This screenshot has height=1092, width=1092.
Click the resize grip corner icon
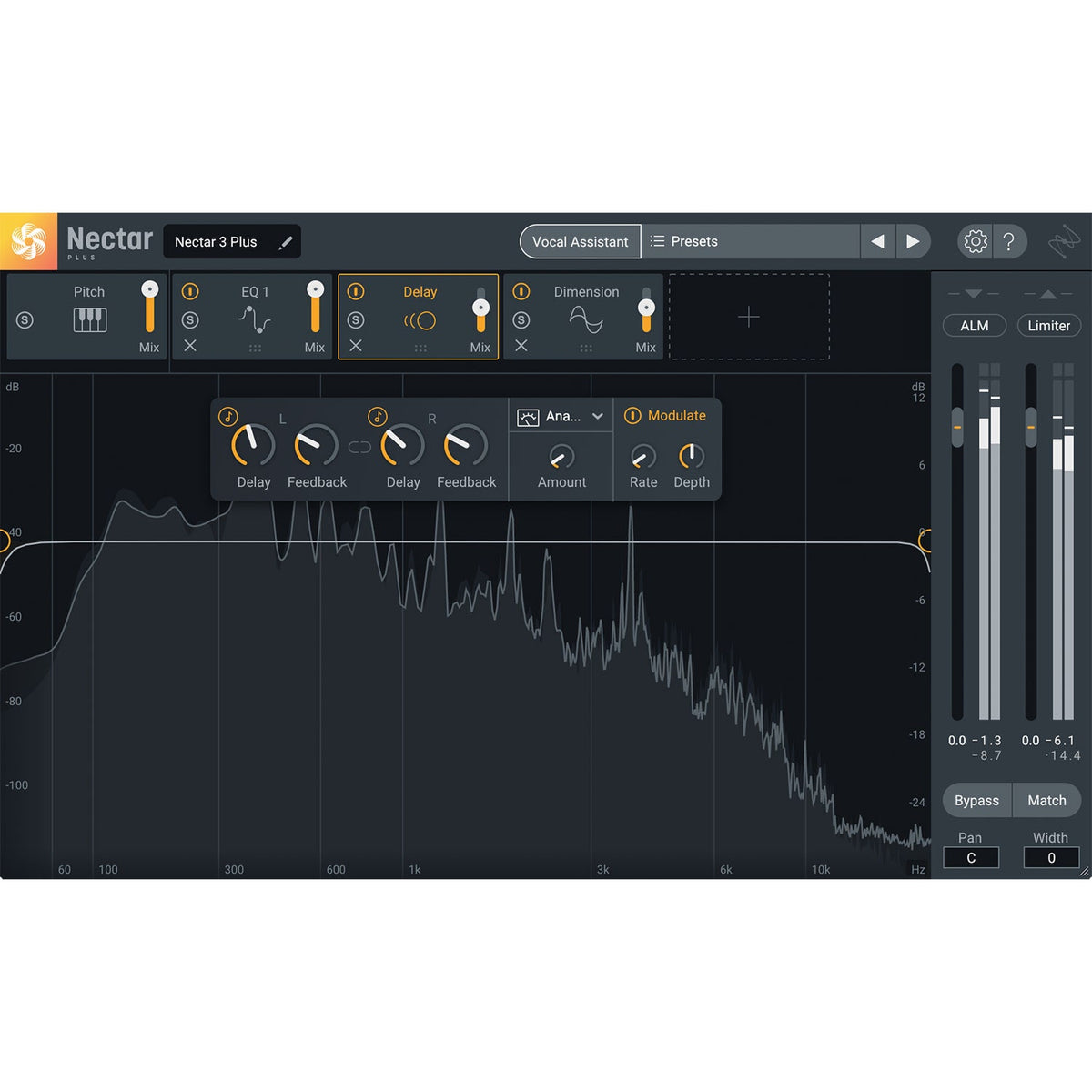pyautogui.click(x=1084, y=872)
